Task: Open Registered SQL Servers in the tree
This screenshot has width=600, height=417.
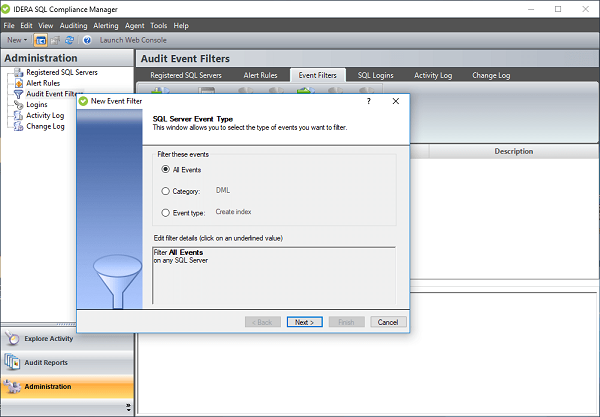Action: tap(60, 73)
